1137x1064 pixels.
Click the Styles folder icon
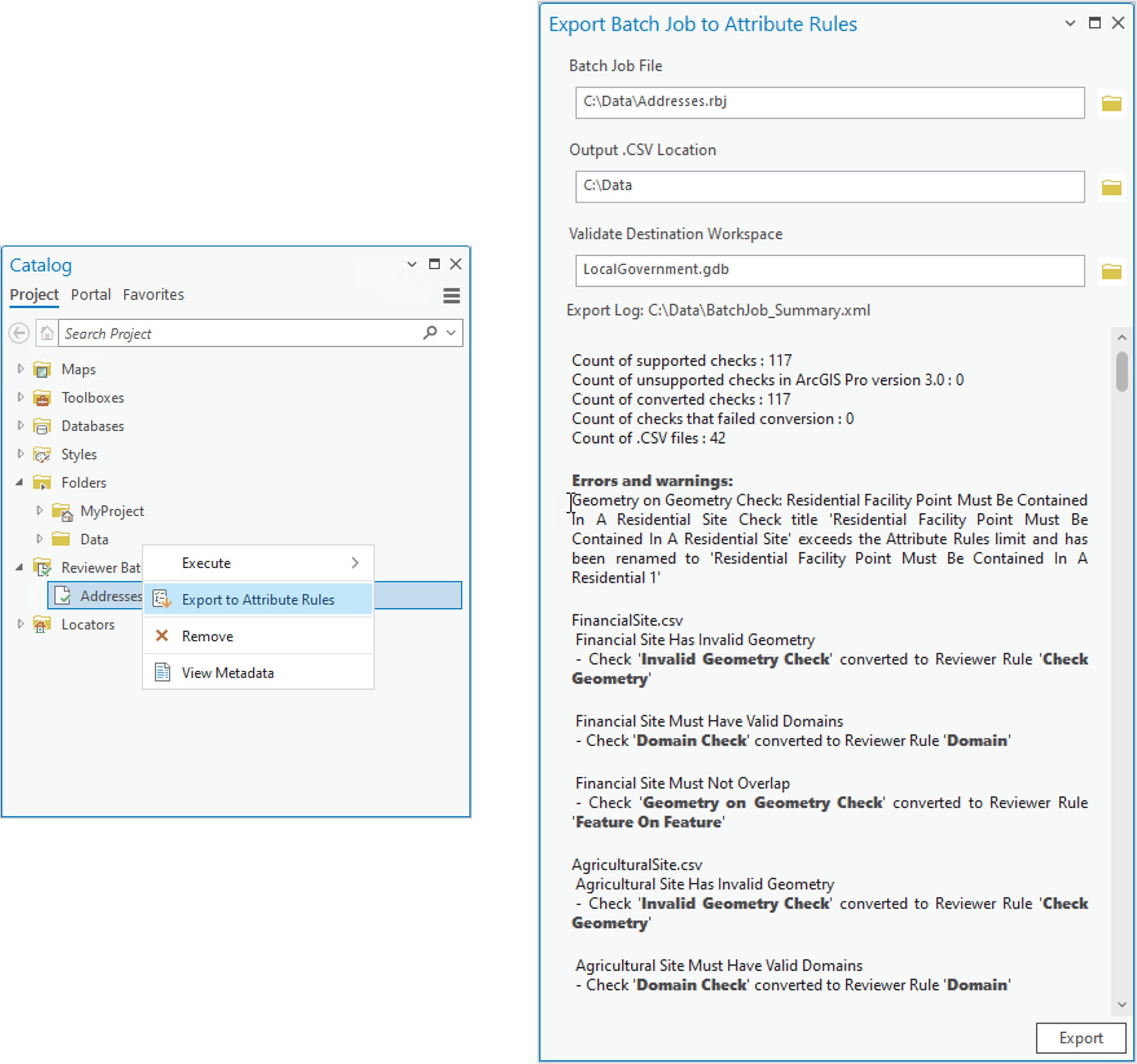42,454
